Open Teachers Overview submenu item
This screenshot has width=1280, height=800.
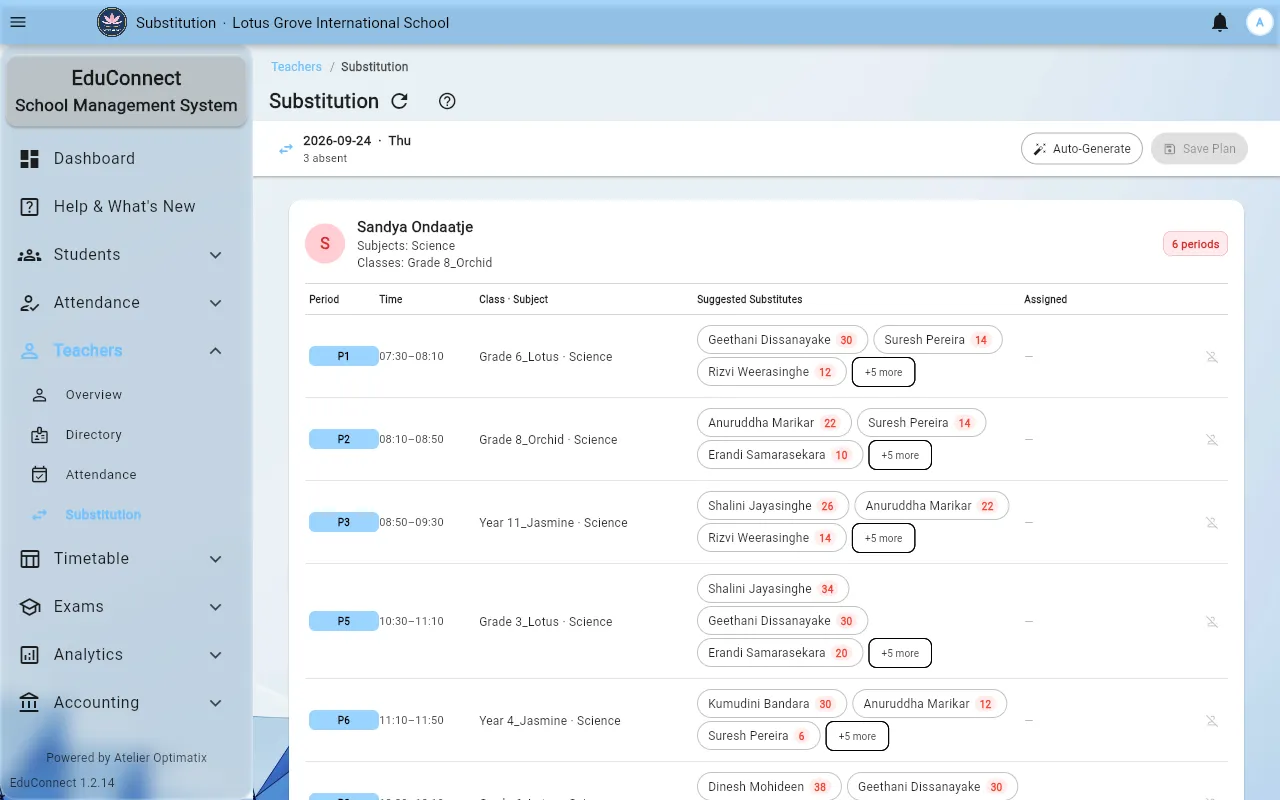(126, 394)
